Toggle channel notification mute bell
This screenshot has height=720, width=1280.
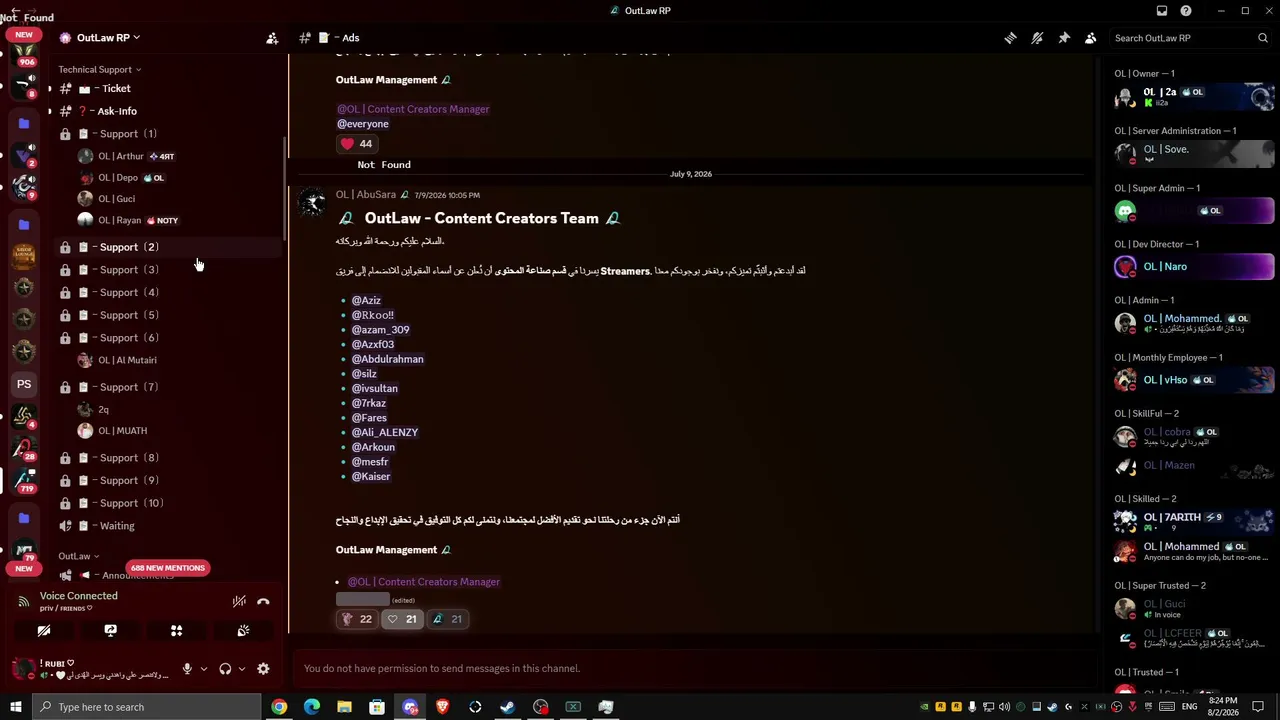(x=1037, y=38)
